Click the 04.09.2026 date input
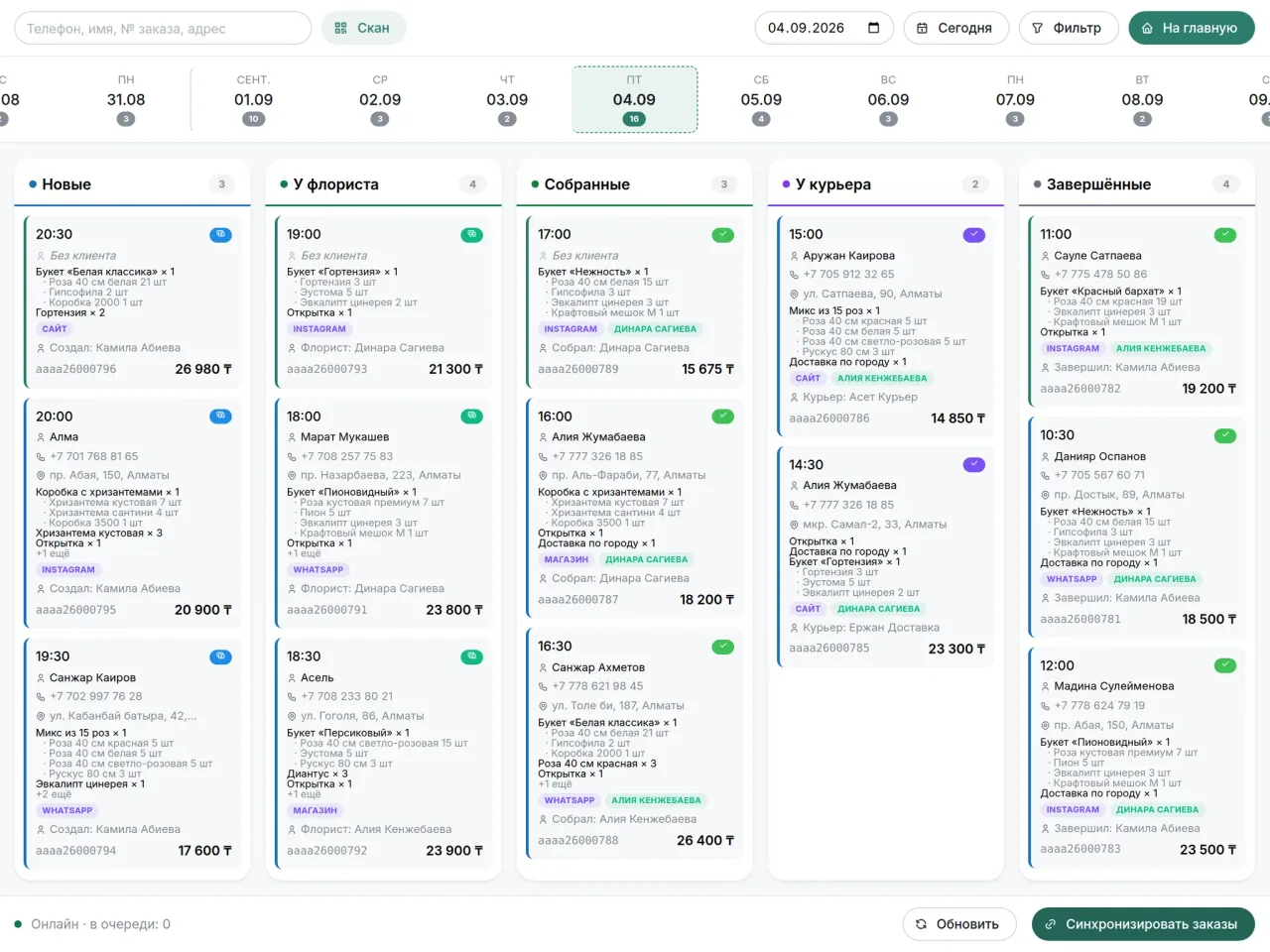1270x952 pixels. pos(825,28)
